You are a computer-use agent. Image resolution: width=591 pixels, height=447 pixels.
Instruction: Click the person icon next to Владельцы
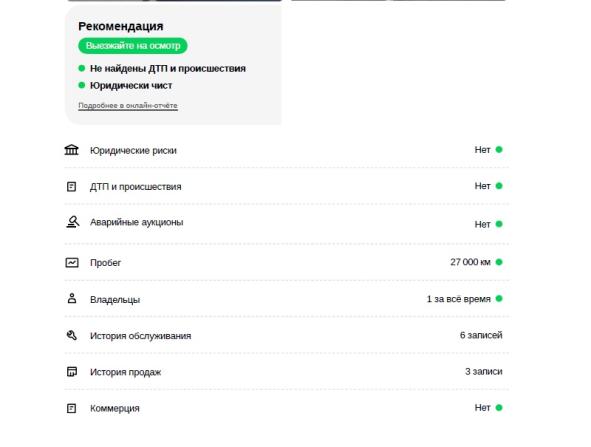coord(72,299)
